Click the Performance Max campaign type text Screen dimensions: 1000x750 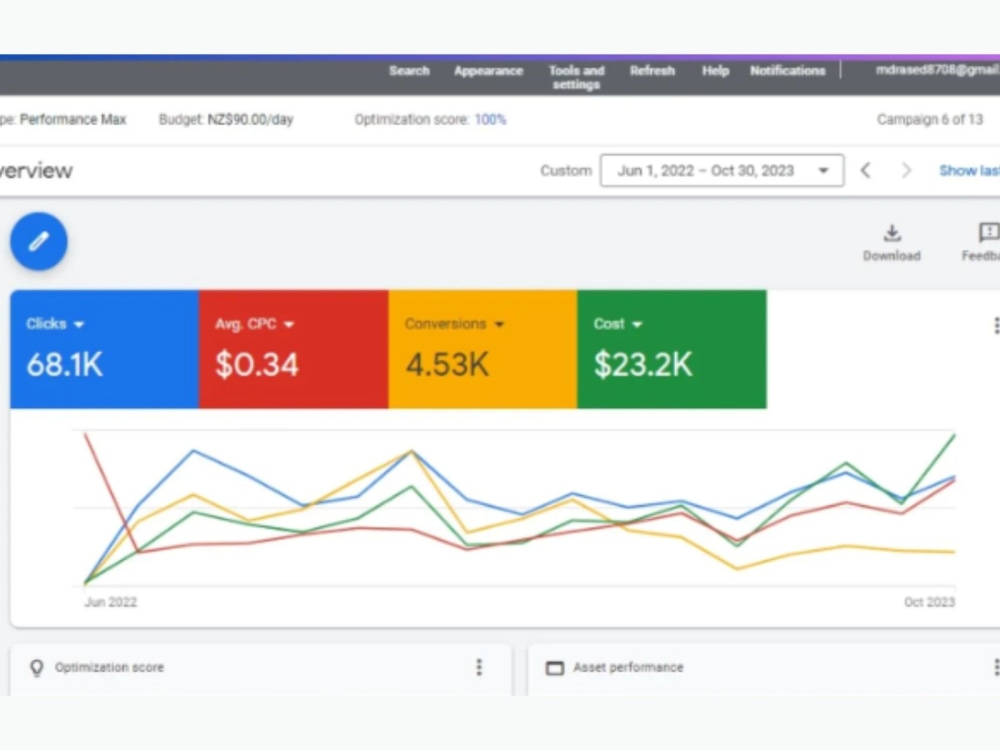pos(73,119)
